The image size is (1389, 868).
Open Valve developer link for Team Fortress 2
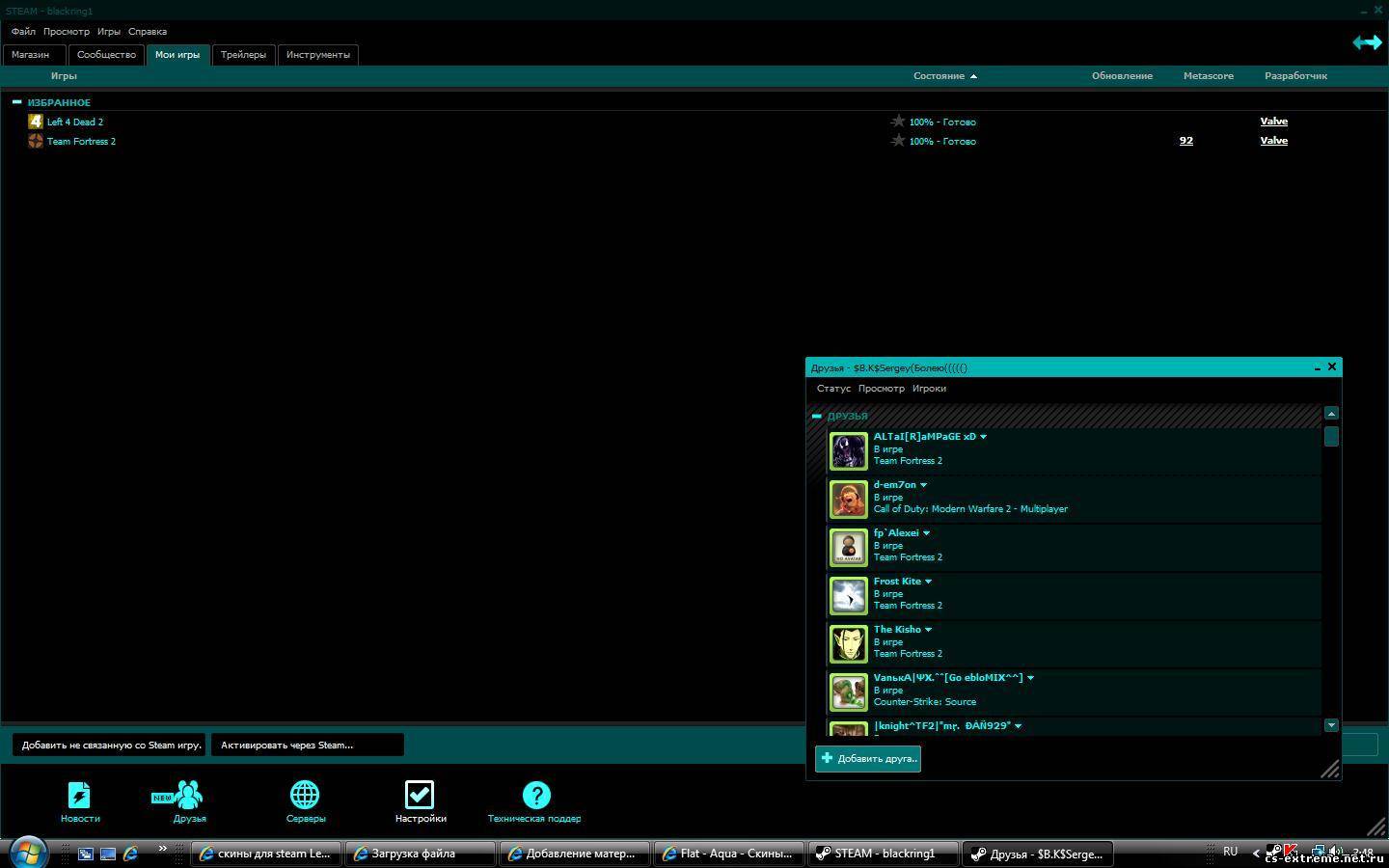click(1273, 141)
